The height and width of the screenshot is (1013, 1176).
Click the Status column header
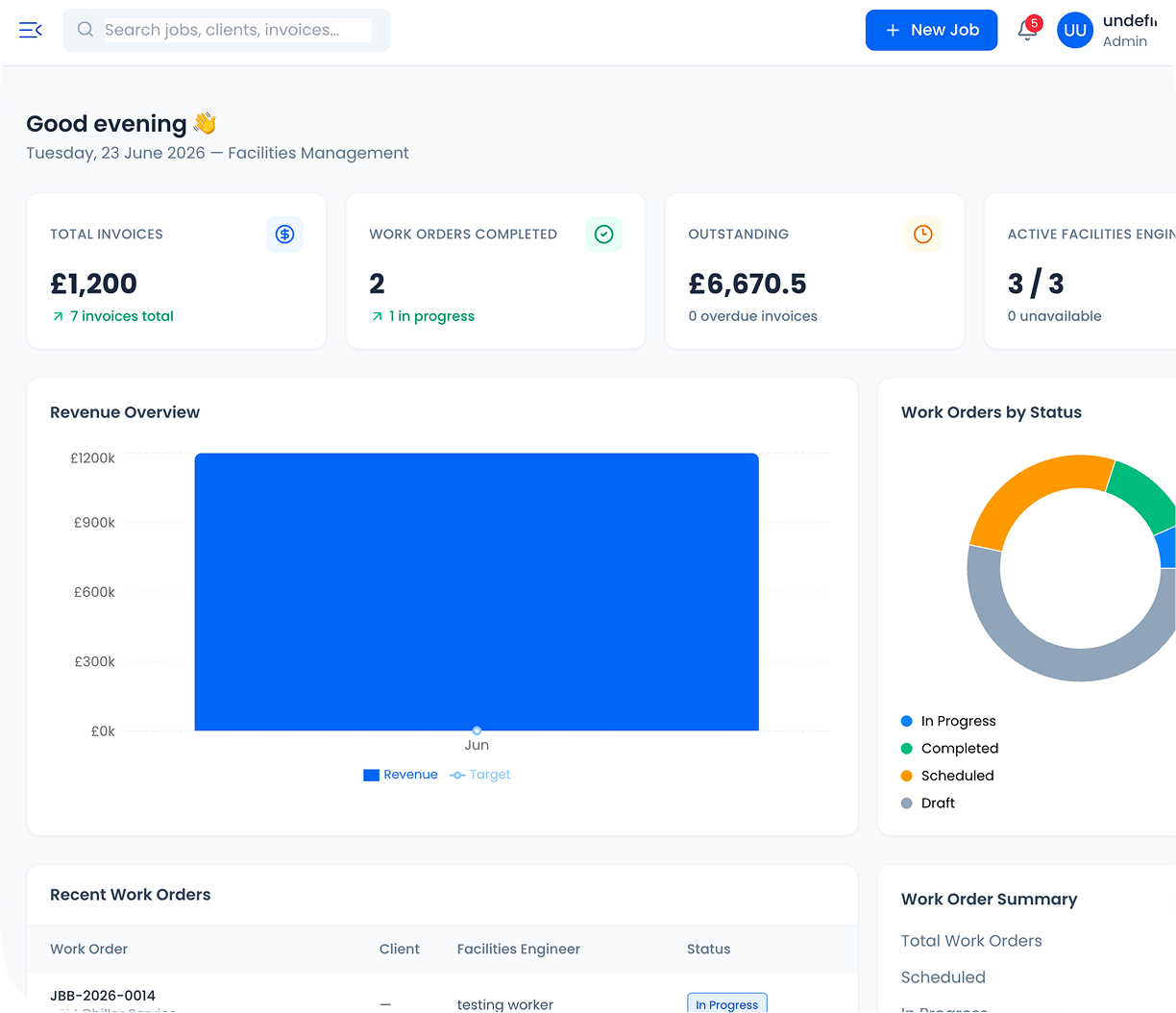[709, 949]
